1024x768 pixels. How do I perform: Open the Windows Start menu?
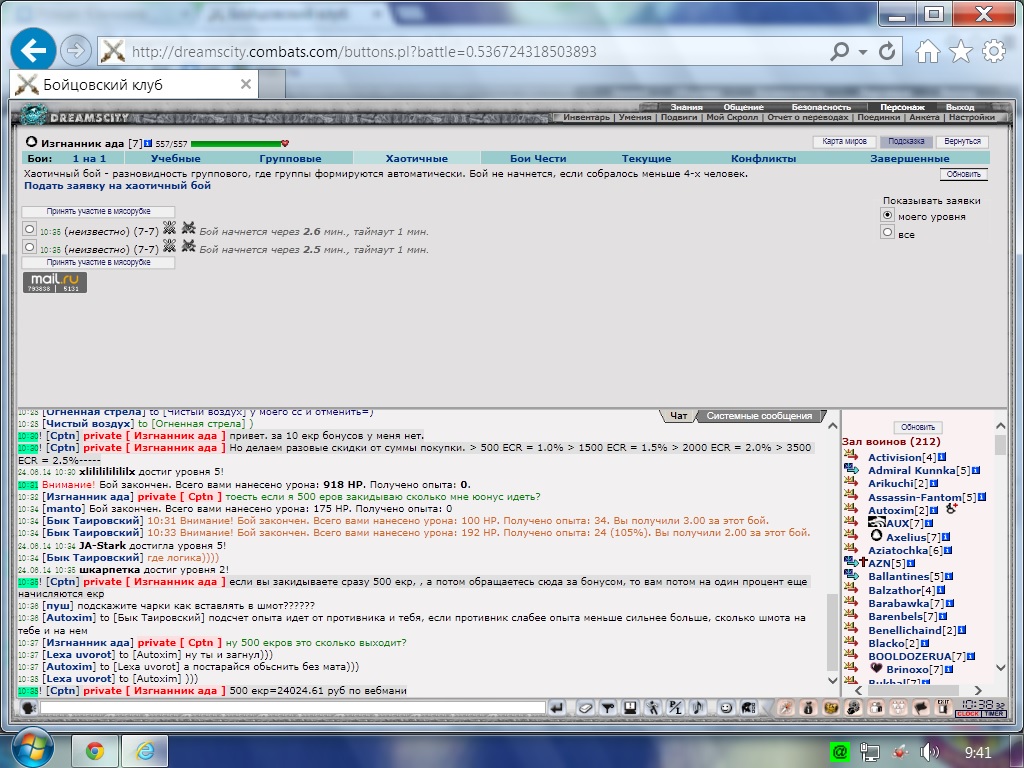tap(33, 748)
